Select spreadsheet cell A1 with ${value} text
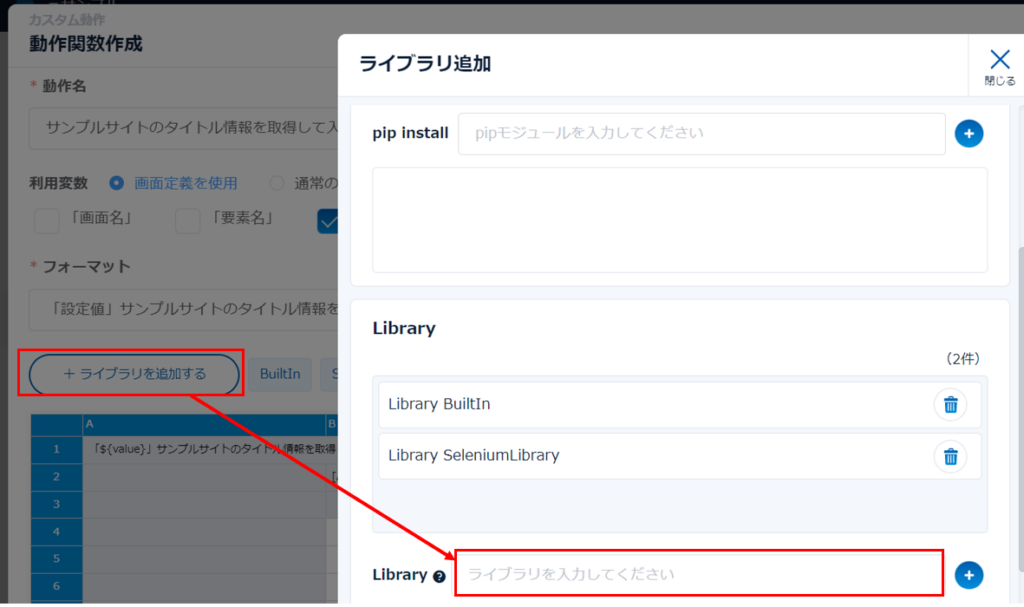This screenshot has width=1024, height=607. (x=205, y=450)
